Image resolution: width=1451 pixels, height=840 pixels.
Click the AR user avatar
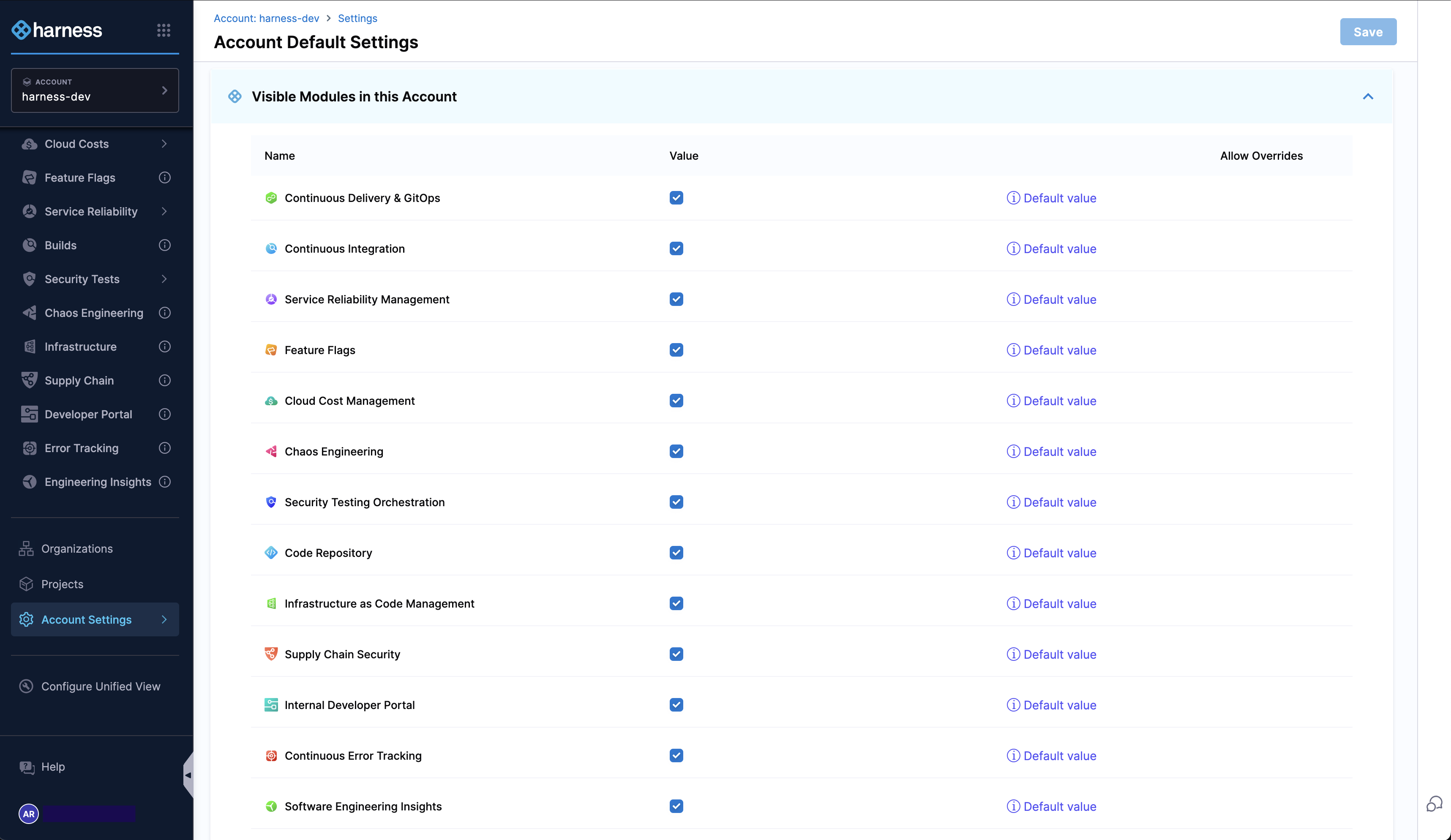(x=28, y=813)
